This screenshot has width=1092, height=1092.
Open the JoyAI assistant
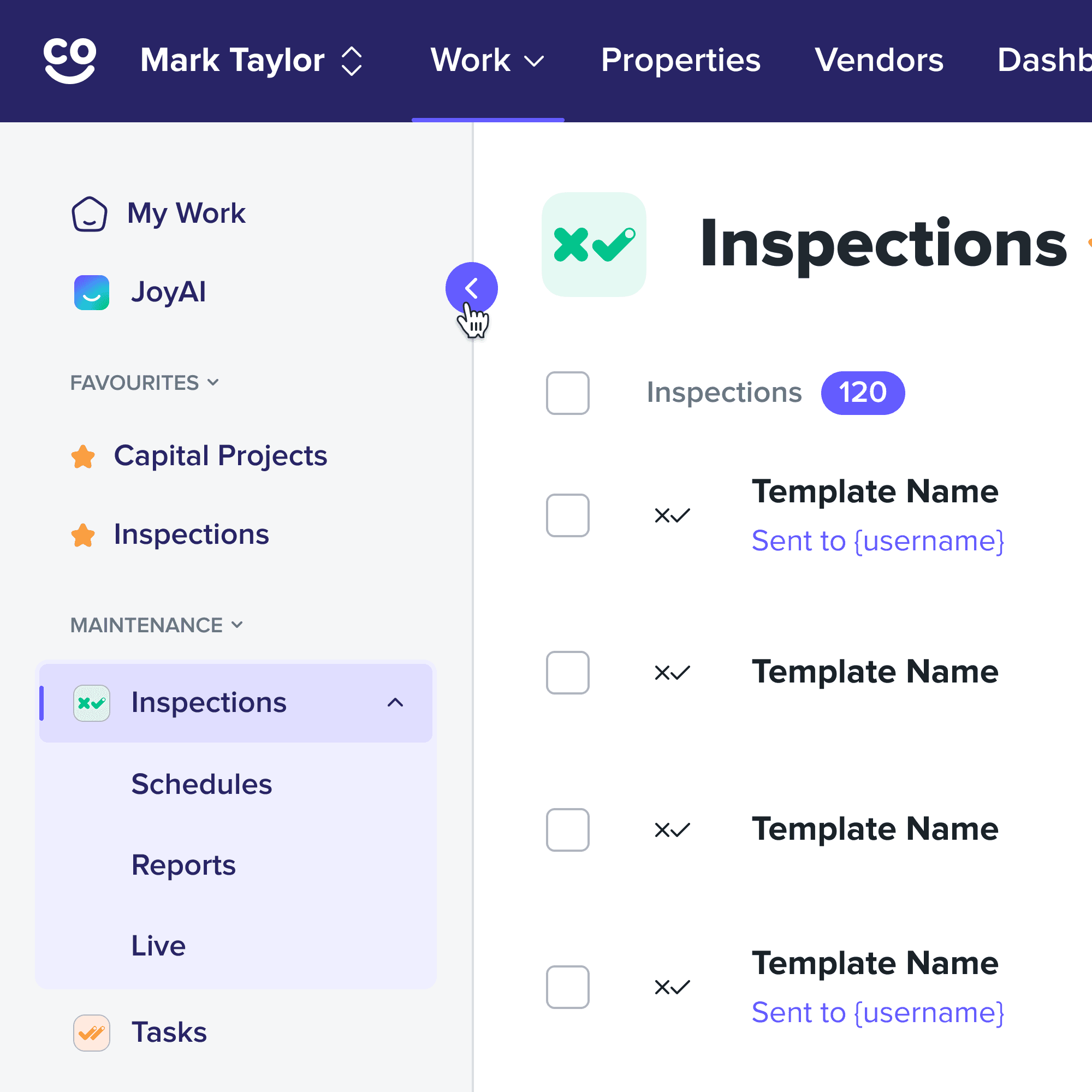coord(167,292)
